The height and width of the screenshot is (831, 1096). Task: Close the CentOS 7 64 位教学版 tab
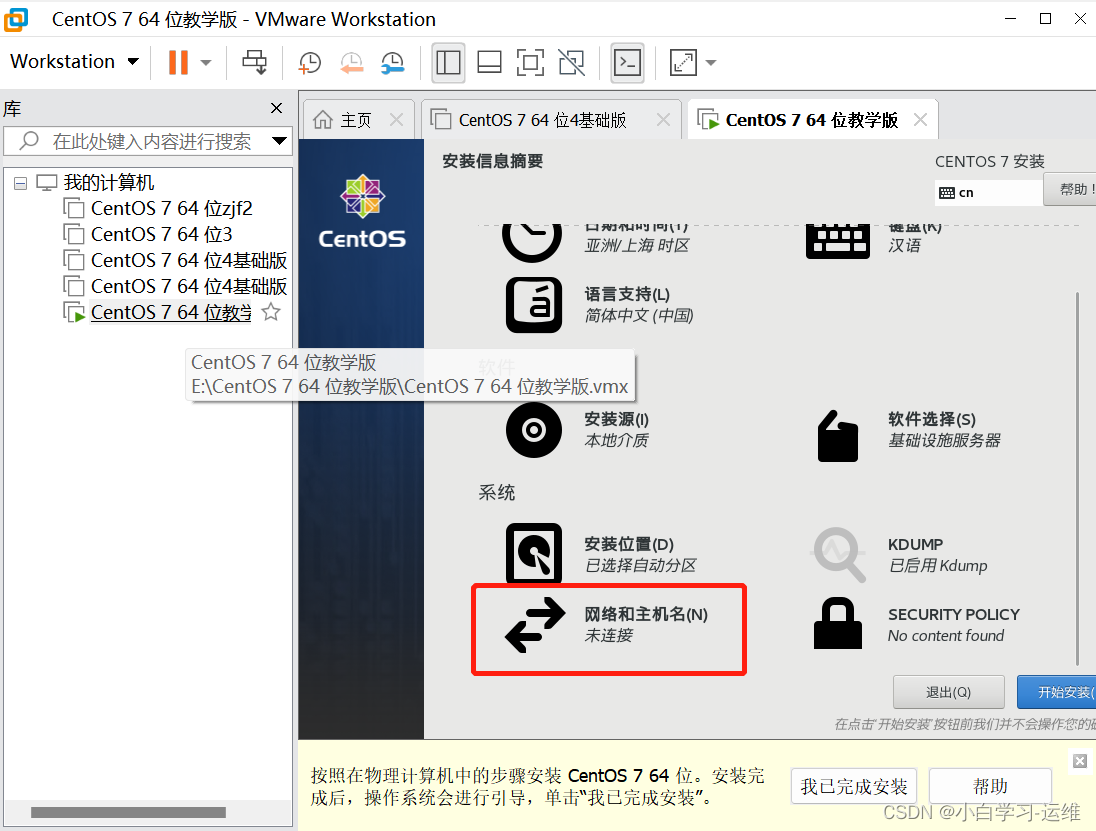click(921, 120)
